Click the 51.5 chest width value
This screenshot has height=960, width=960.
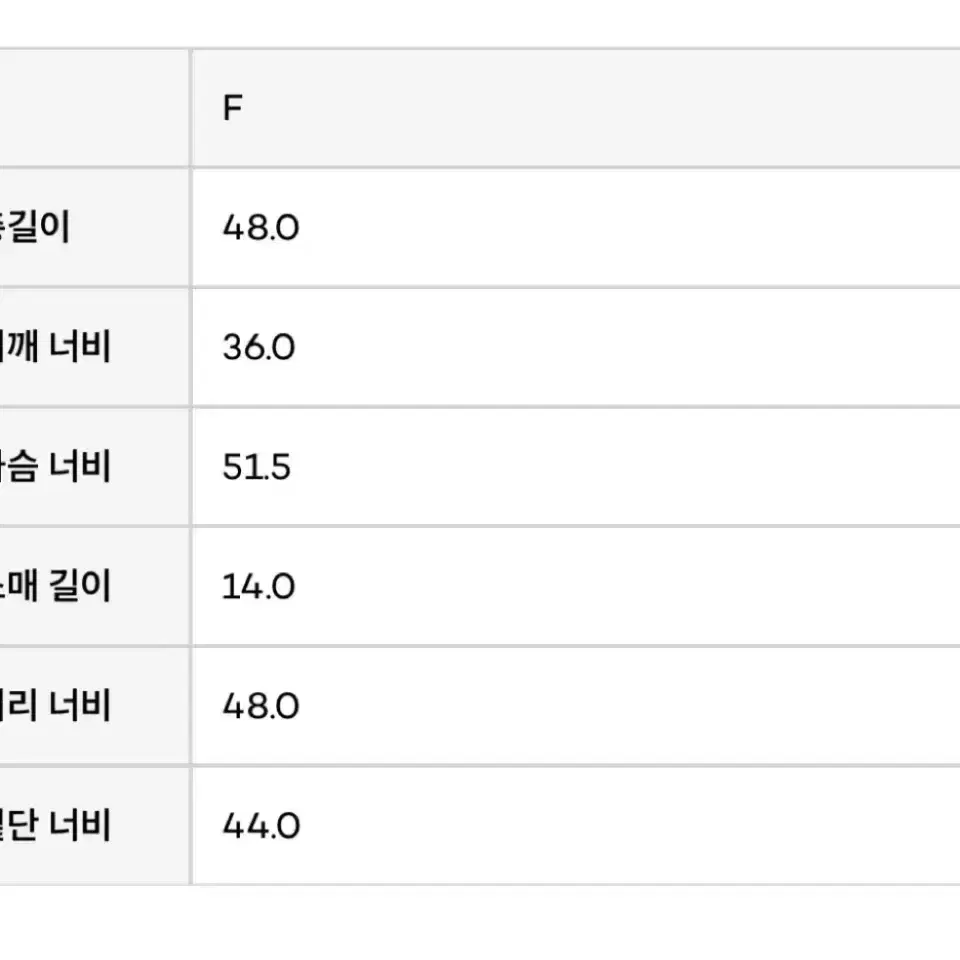[257, 467]
